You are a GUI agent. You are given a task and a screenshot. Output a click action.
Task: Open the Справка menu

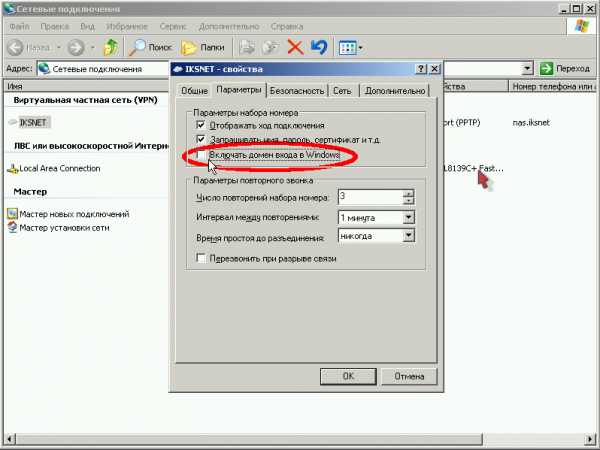(x=287, y=26)
